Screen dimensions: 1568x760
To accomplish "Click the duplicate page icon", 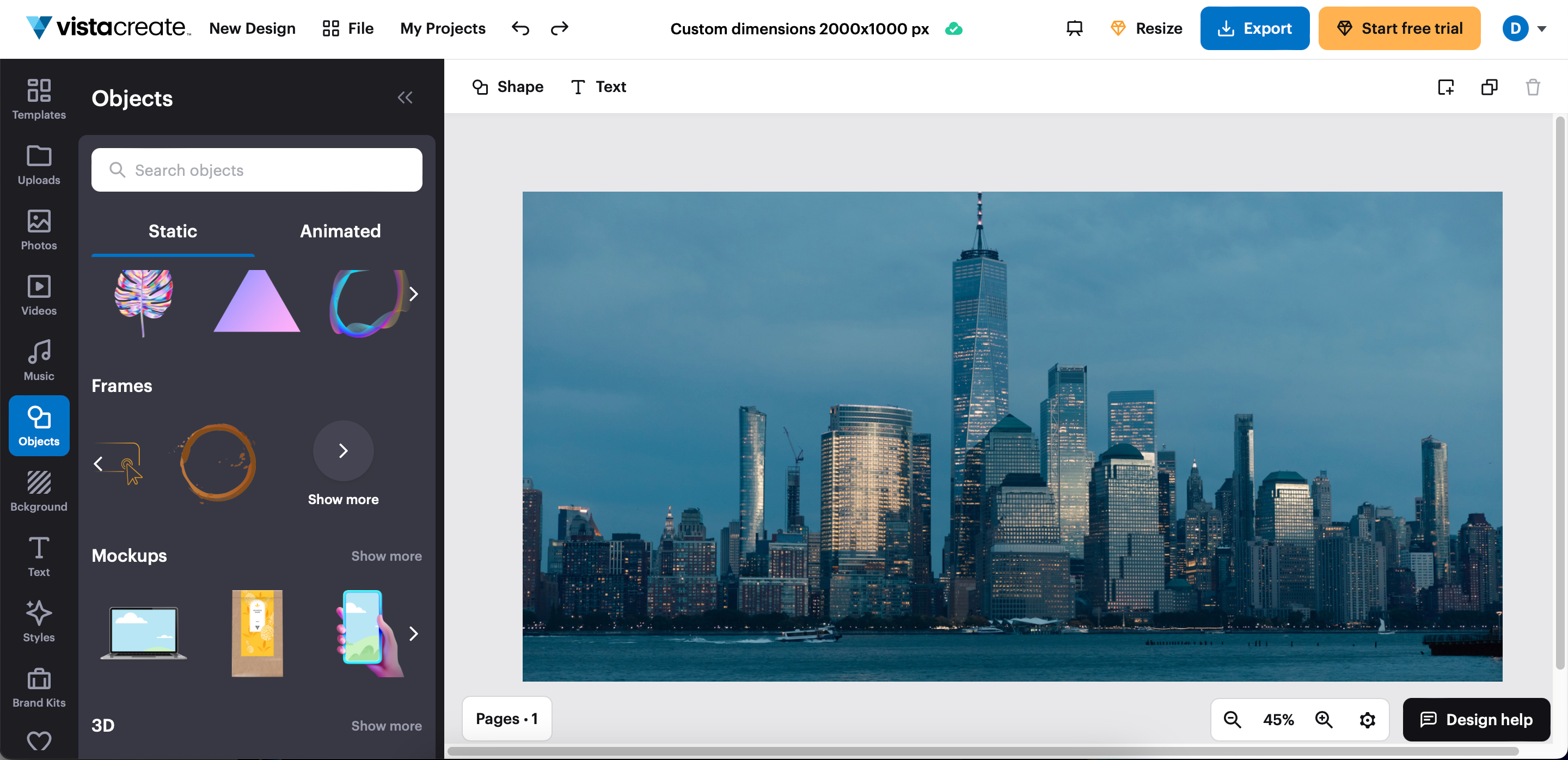I will point(1489,87).
